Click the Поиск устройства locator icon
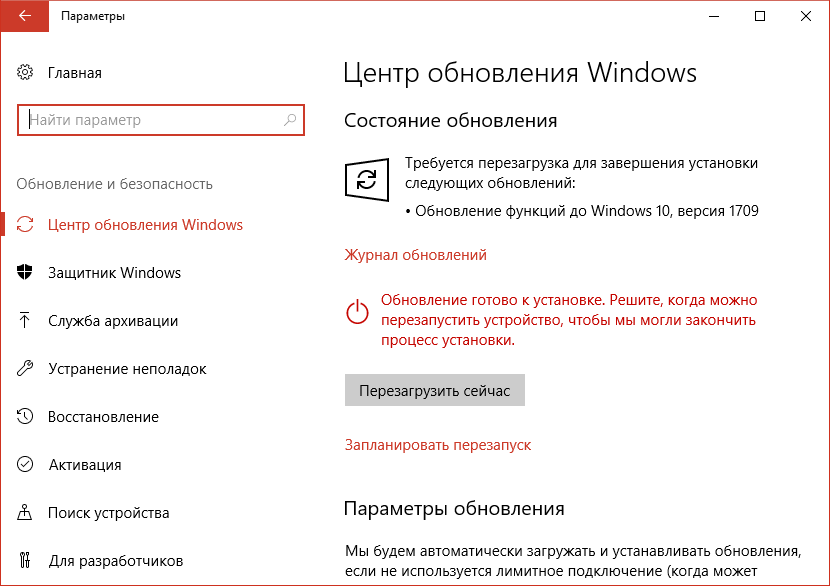Image resolution: width=830 pixels, height=586 pixels. (25, 512)
